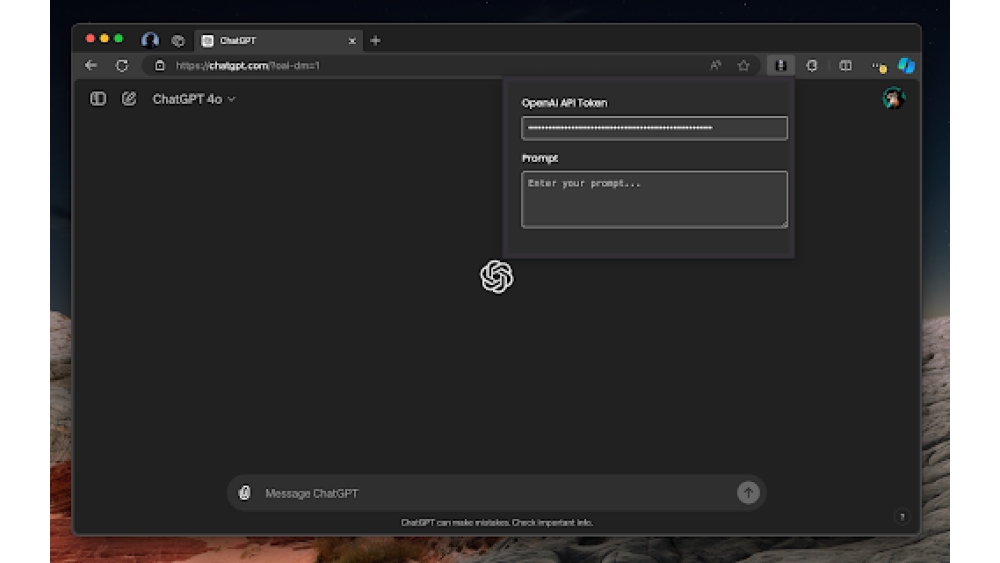Start a new chat with the compose icon
Viewport: 1000px width, 563px height.
click(129, 99)
